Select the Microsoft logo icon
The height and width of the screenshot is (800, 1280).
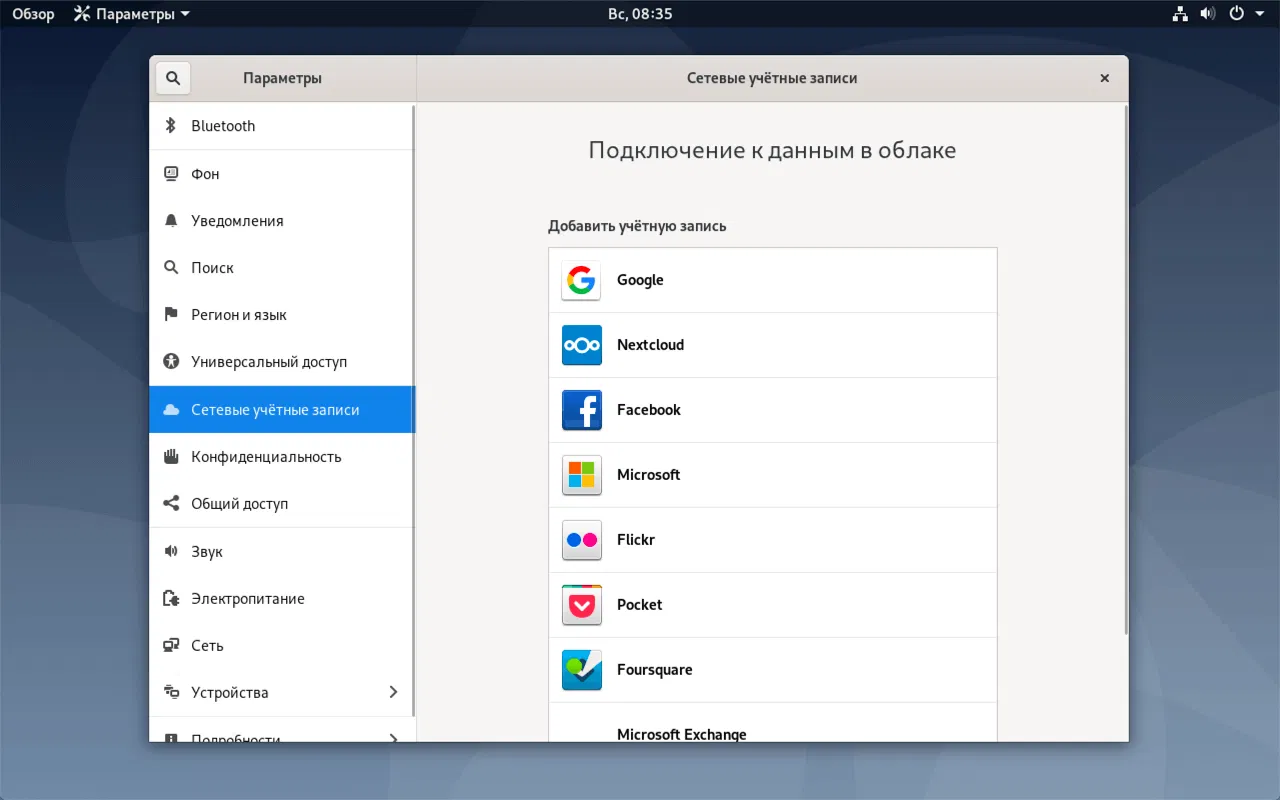[581, 475]
